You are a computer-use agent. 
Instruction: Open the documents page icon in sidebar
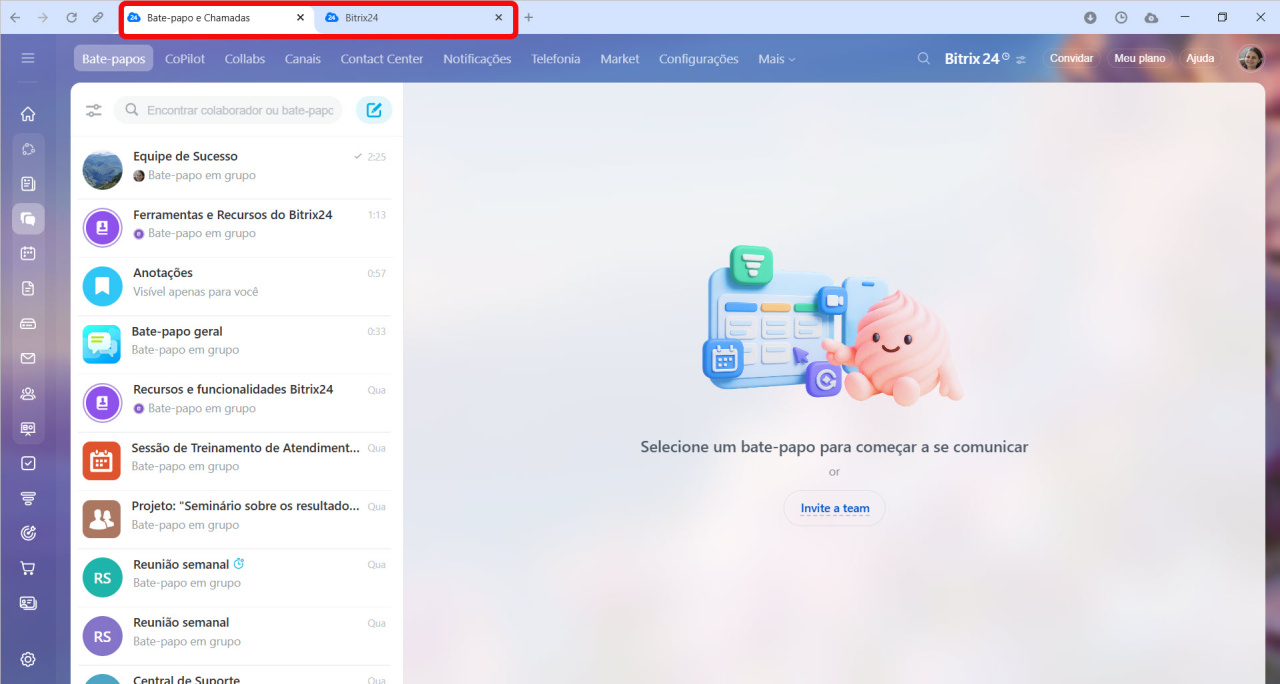coord(28,289)
